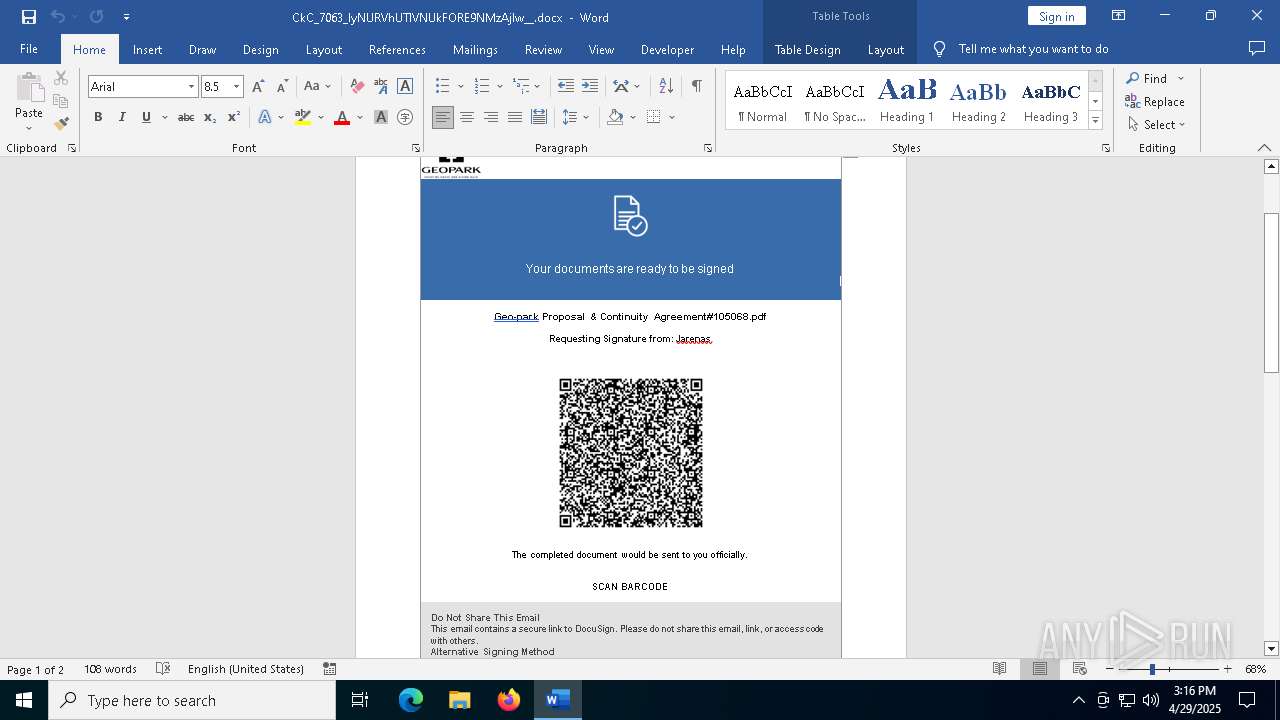Screen dimensions: 1280x720
Task: Click the spelling proofing status icon
Action: (x=163, y=669)
